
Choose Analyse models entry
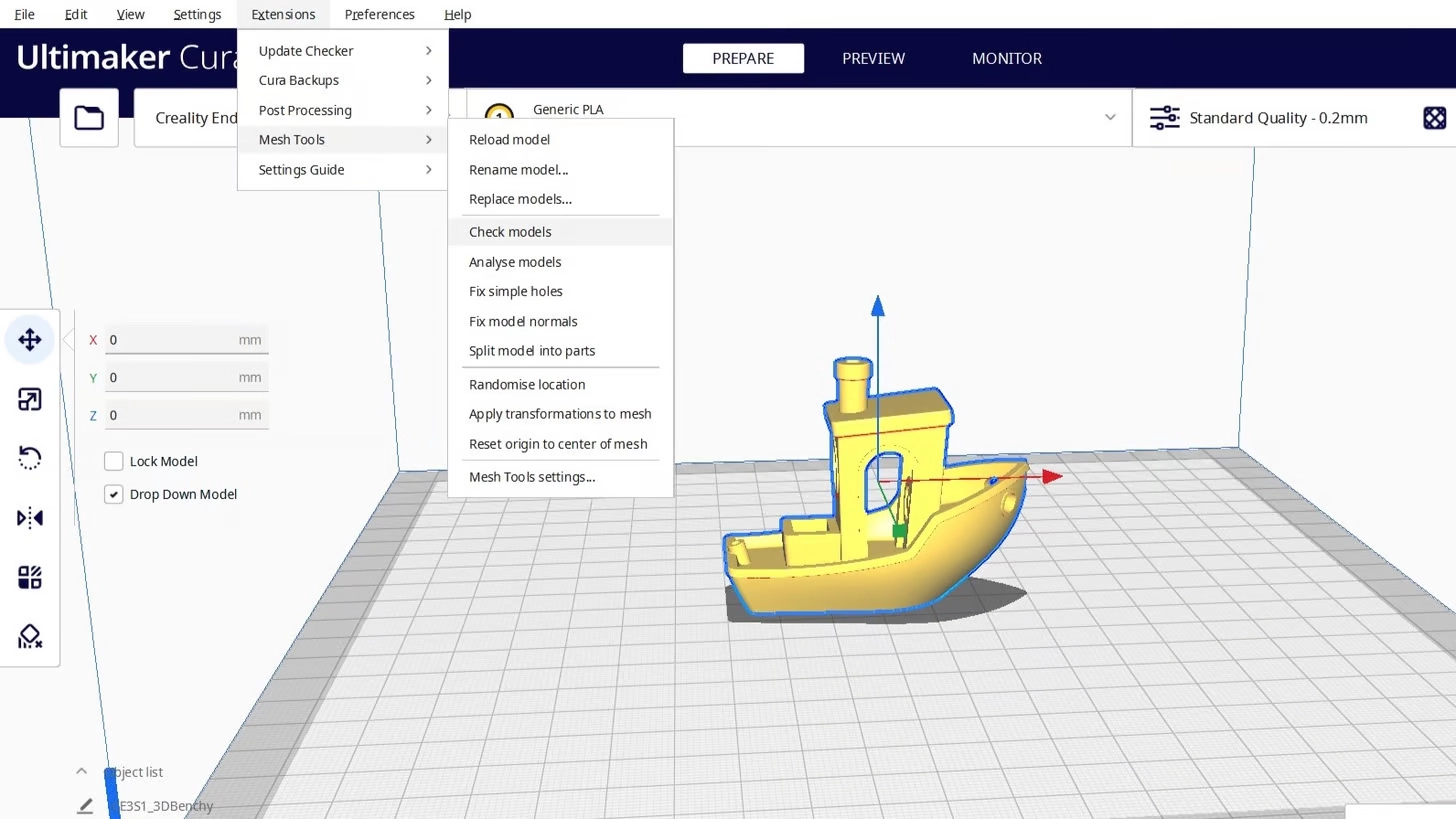coord(561,262)
